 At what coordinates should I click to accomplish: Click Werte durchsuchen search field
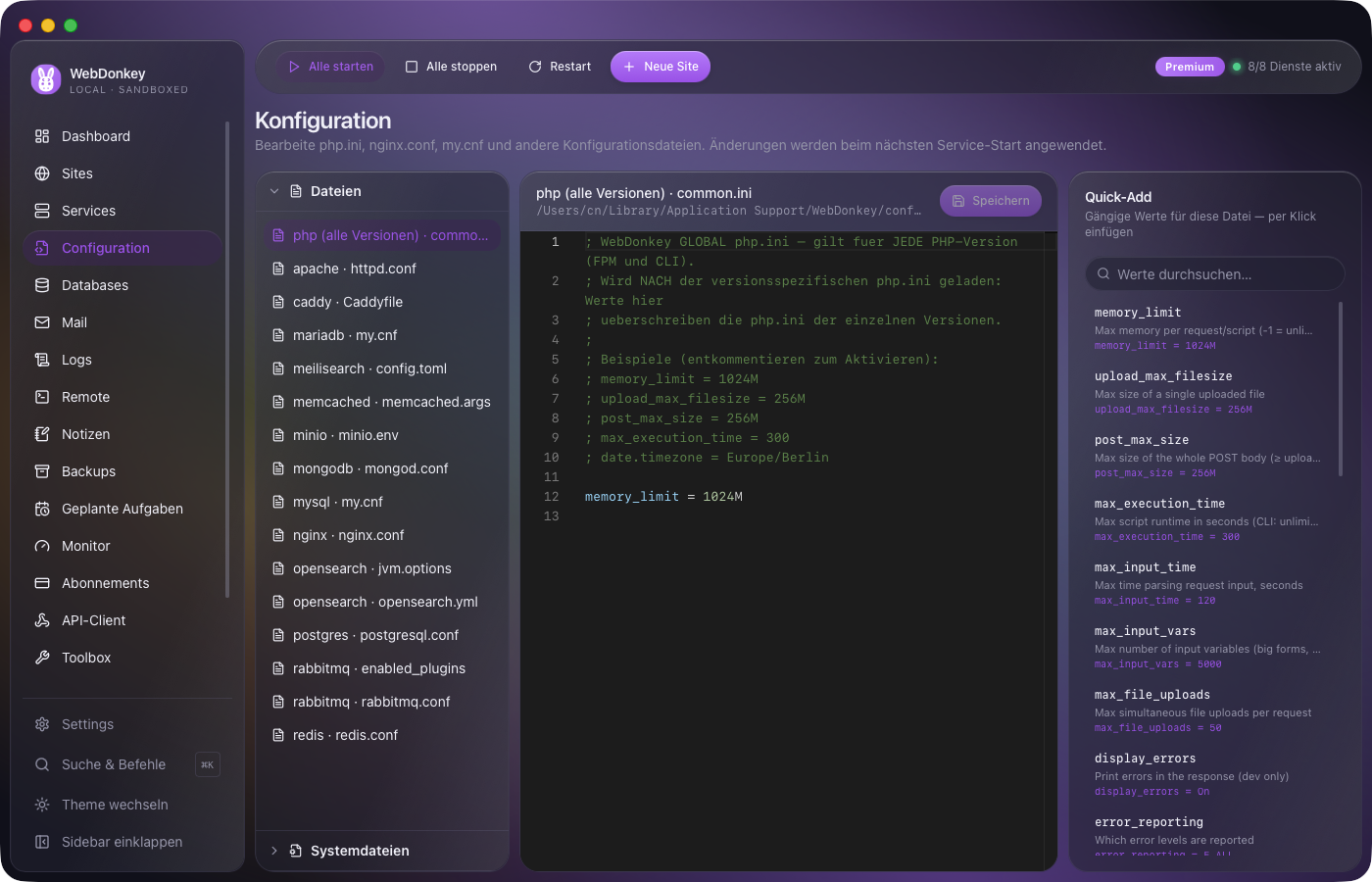[1214, 274]
